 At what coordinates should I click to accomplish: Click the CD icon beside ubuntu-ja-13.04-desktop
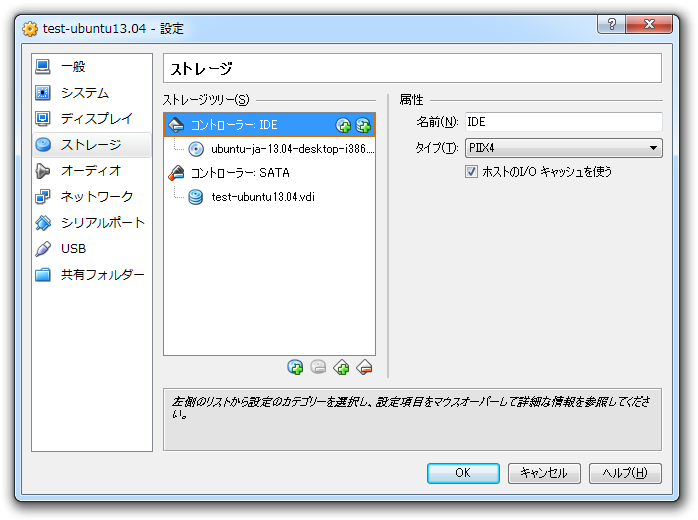[196, 149]
